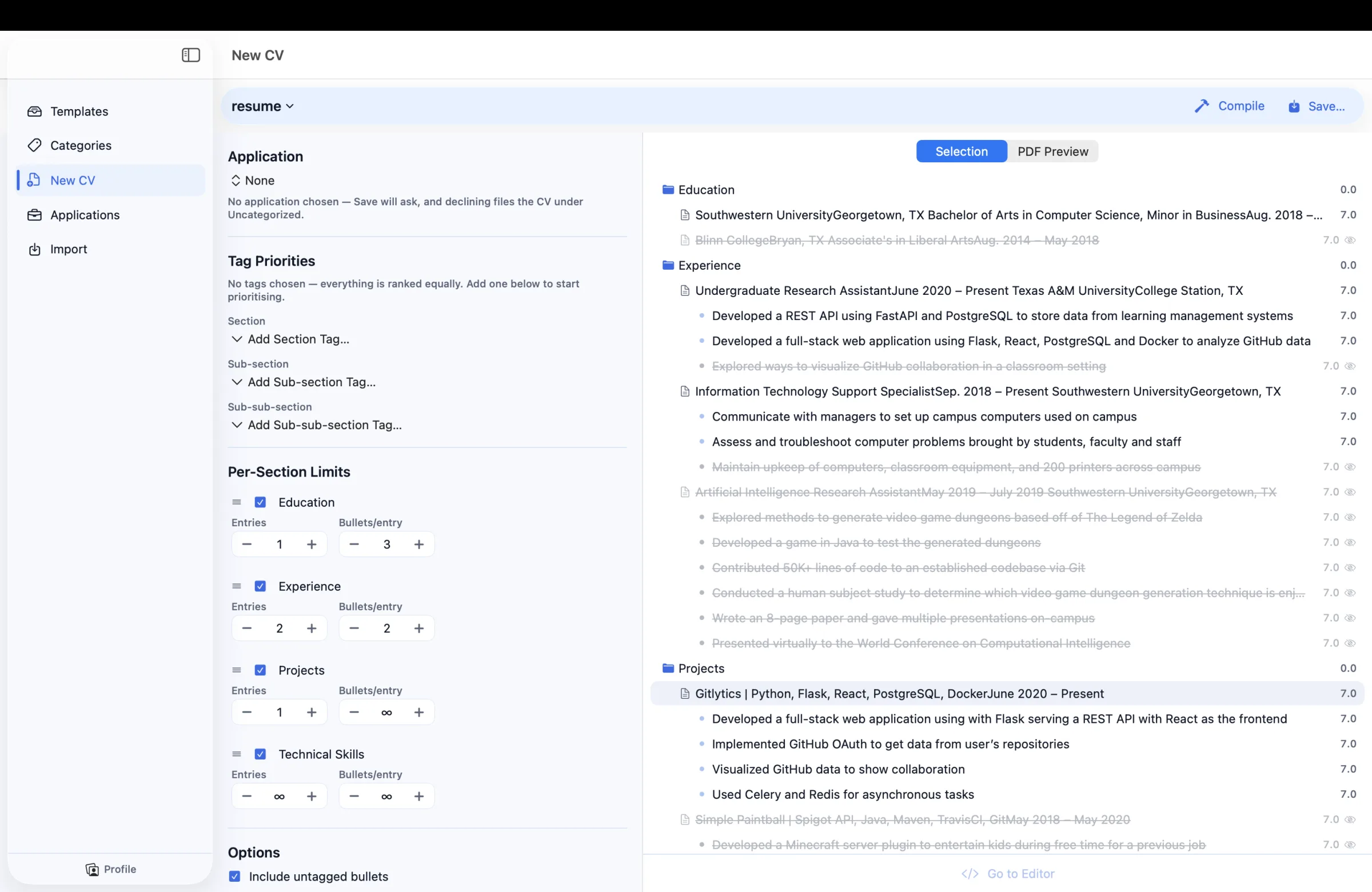Open Categories tag icon in sidebar
Screen dimensions: 1372x892
[x=35, y=145]
